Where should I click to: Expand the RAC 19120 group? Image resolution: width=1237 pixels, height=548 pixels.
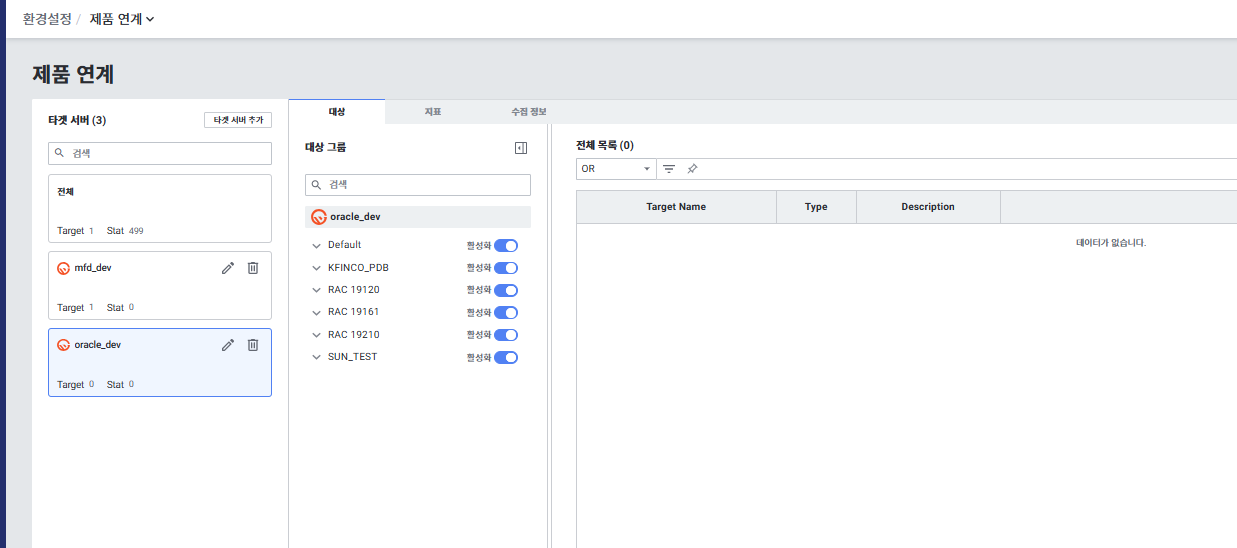[x=317, y=291]
